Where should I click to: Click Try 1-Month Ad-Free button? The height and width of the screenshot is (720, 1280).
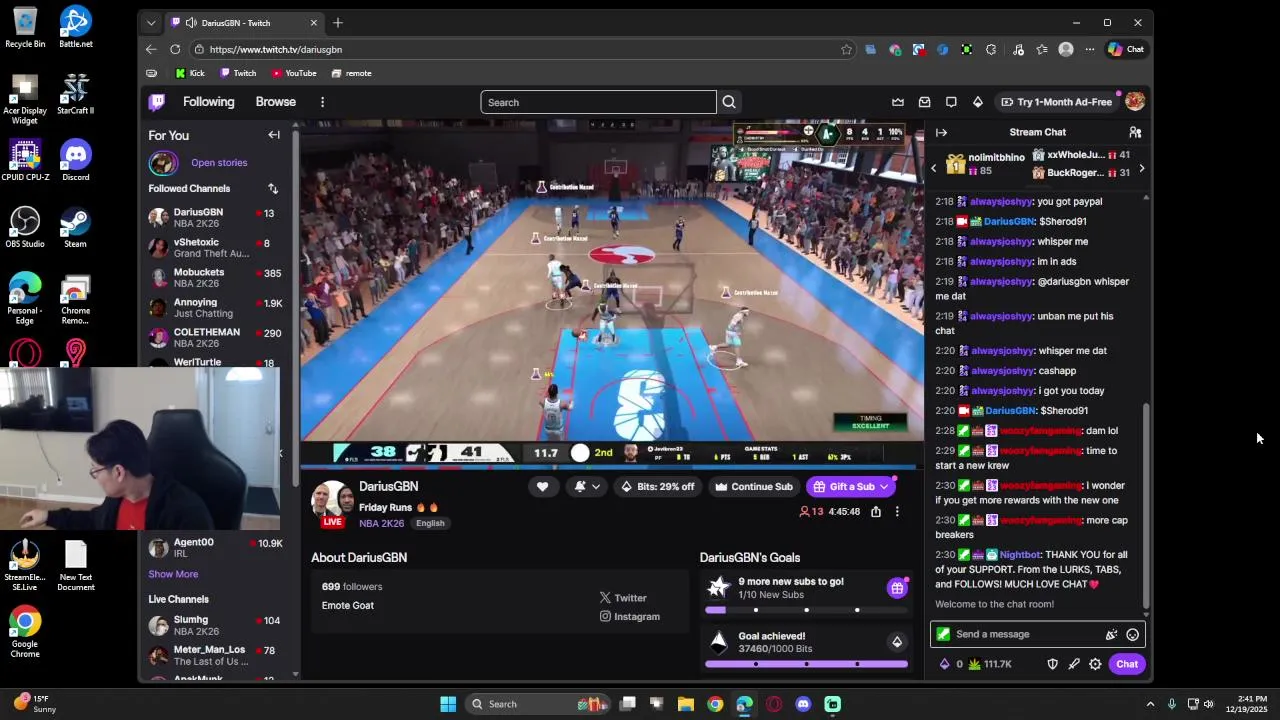coord(1057,102)
